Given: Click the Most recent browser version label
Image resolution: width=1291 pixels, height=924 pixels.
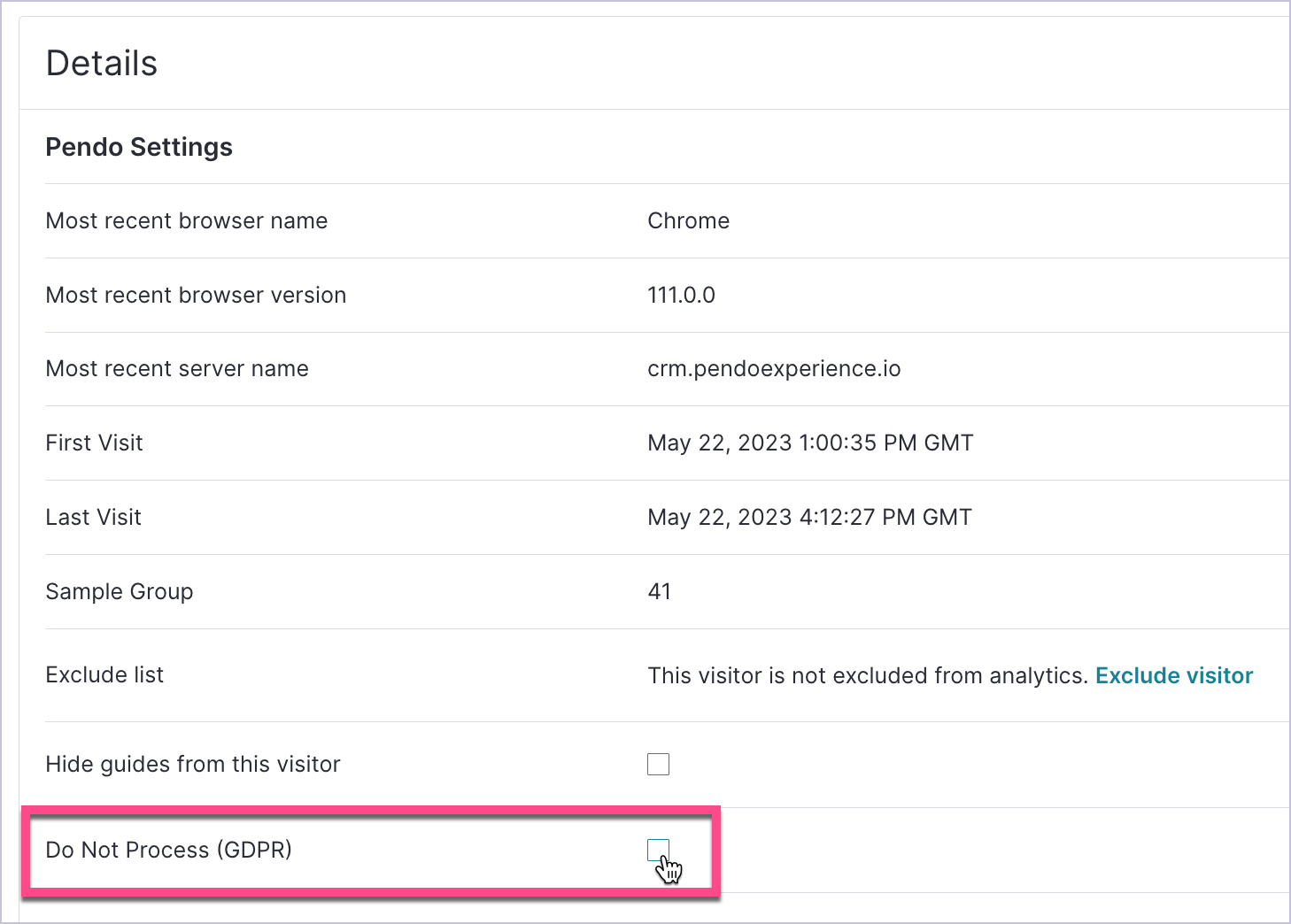Looking at the screenshot, I should 196,295.
